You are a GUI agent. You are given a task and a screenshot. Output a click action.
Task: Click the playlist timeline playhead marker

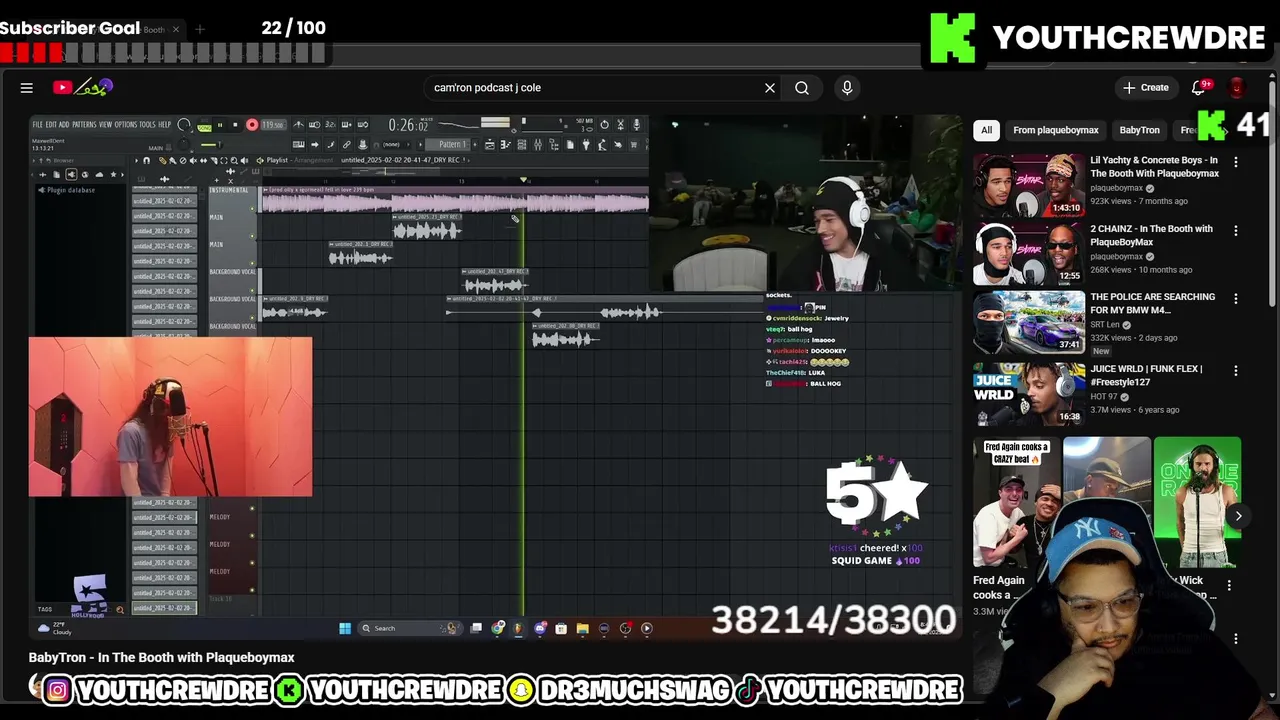click(x=522, y=180)
